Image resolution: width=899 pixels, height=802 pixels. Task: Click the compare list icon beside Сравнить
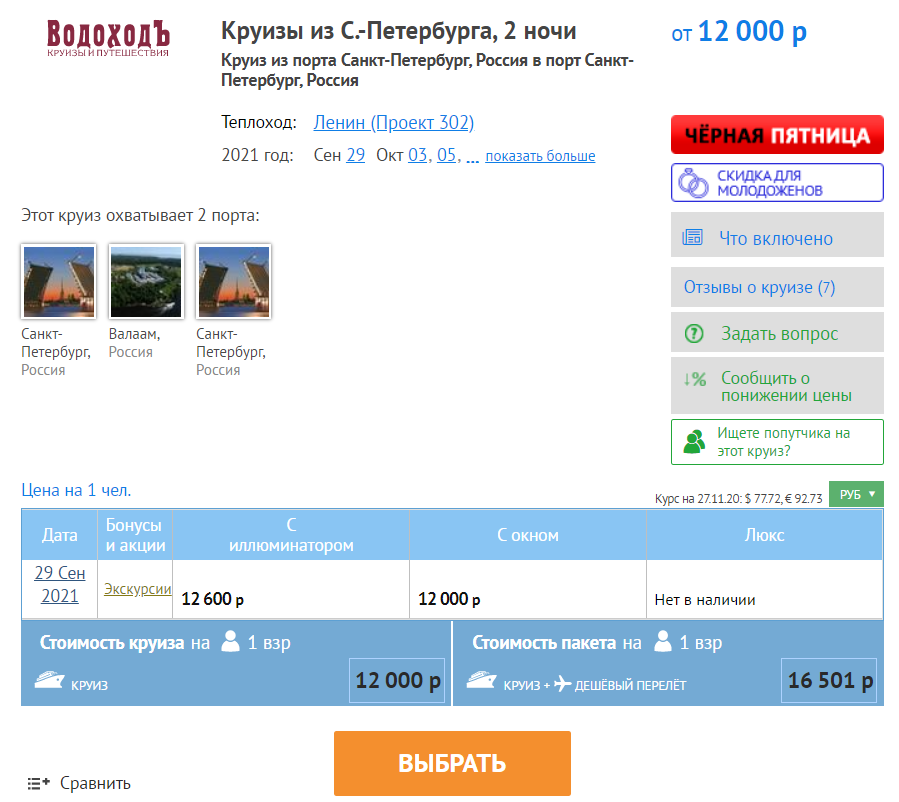pos(38,783)
